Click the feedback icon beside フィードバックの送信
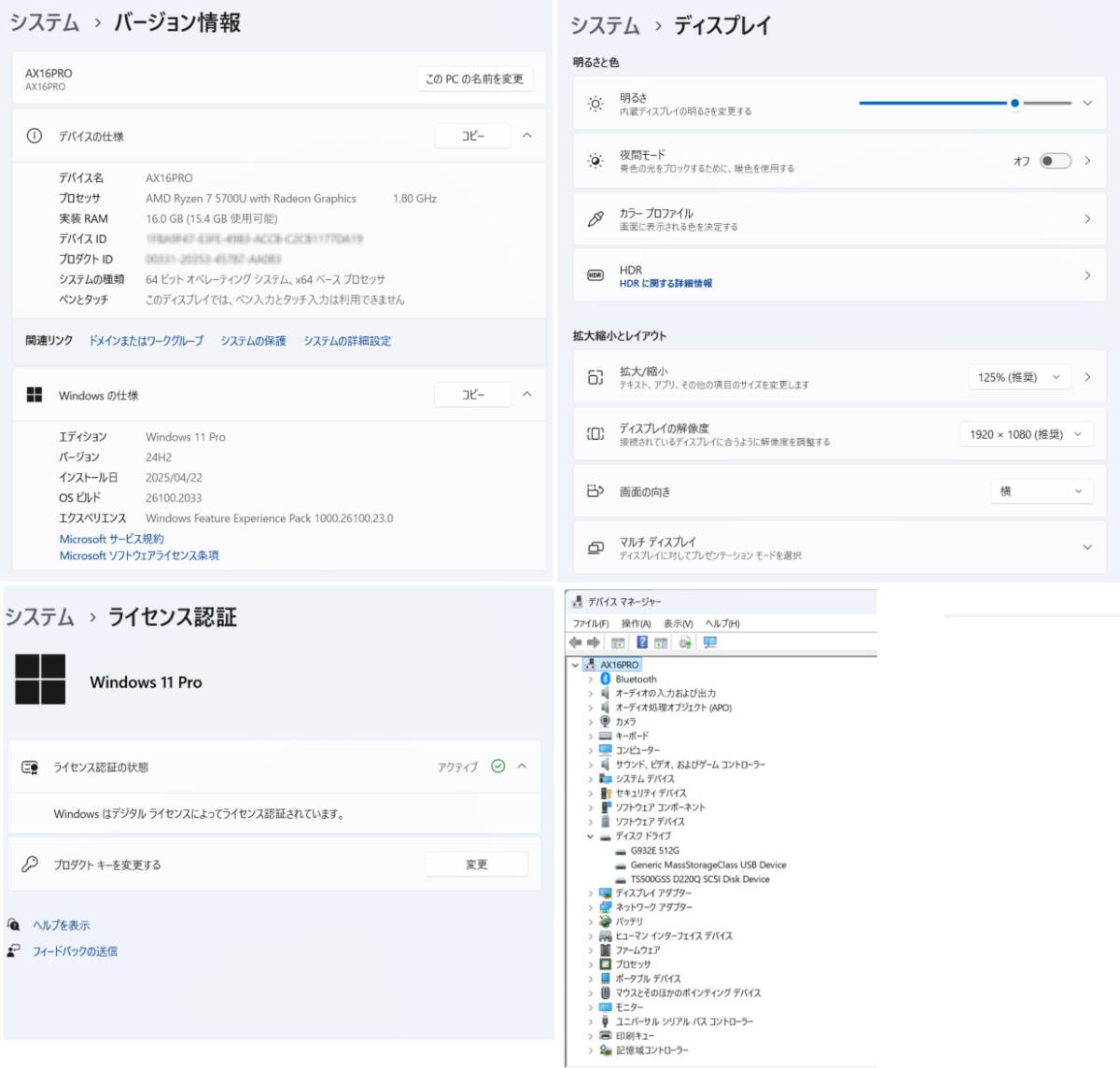The image size is (1120, 1068). tap(13, 950)
